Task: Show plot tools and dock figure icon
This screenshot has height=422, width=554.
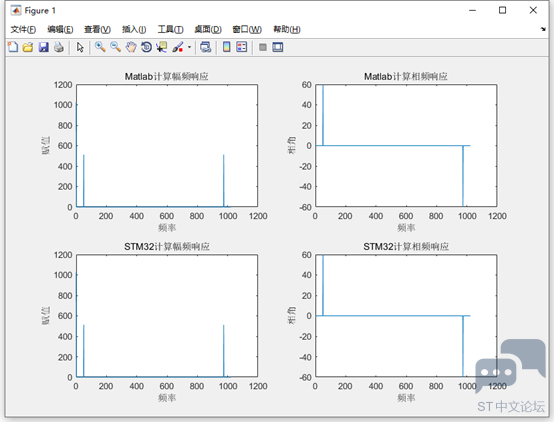Action: click(278, 47)
